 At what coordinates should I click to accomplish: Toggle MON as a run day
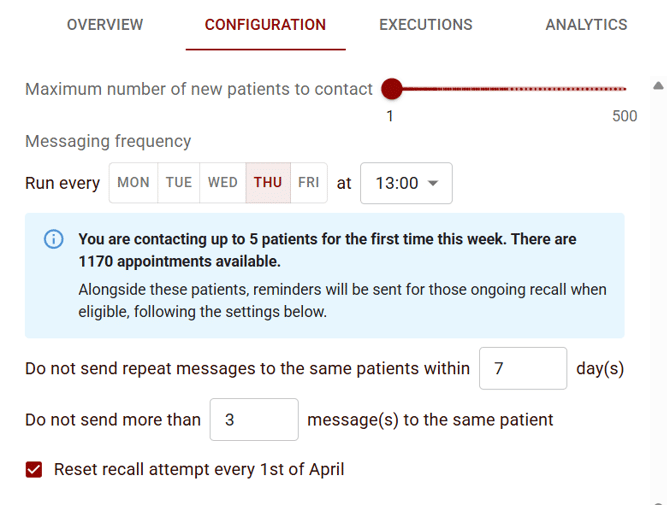(x=133, y=183)
